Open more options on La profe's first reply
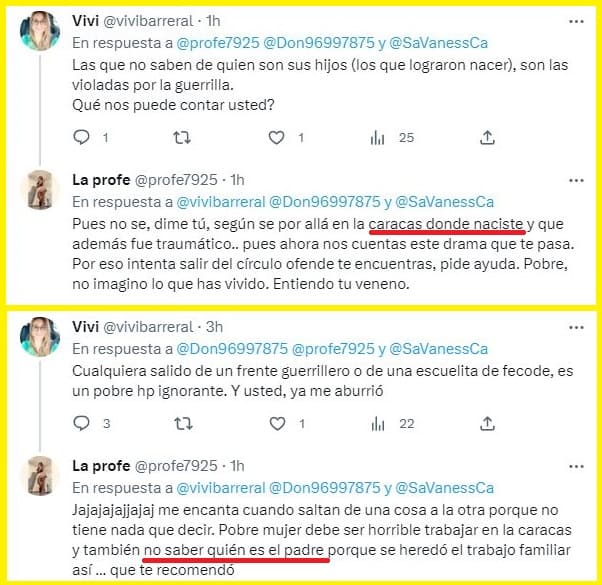 (x=576, y=180)
